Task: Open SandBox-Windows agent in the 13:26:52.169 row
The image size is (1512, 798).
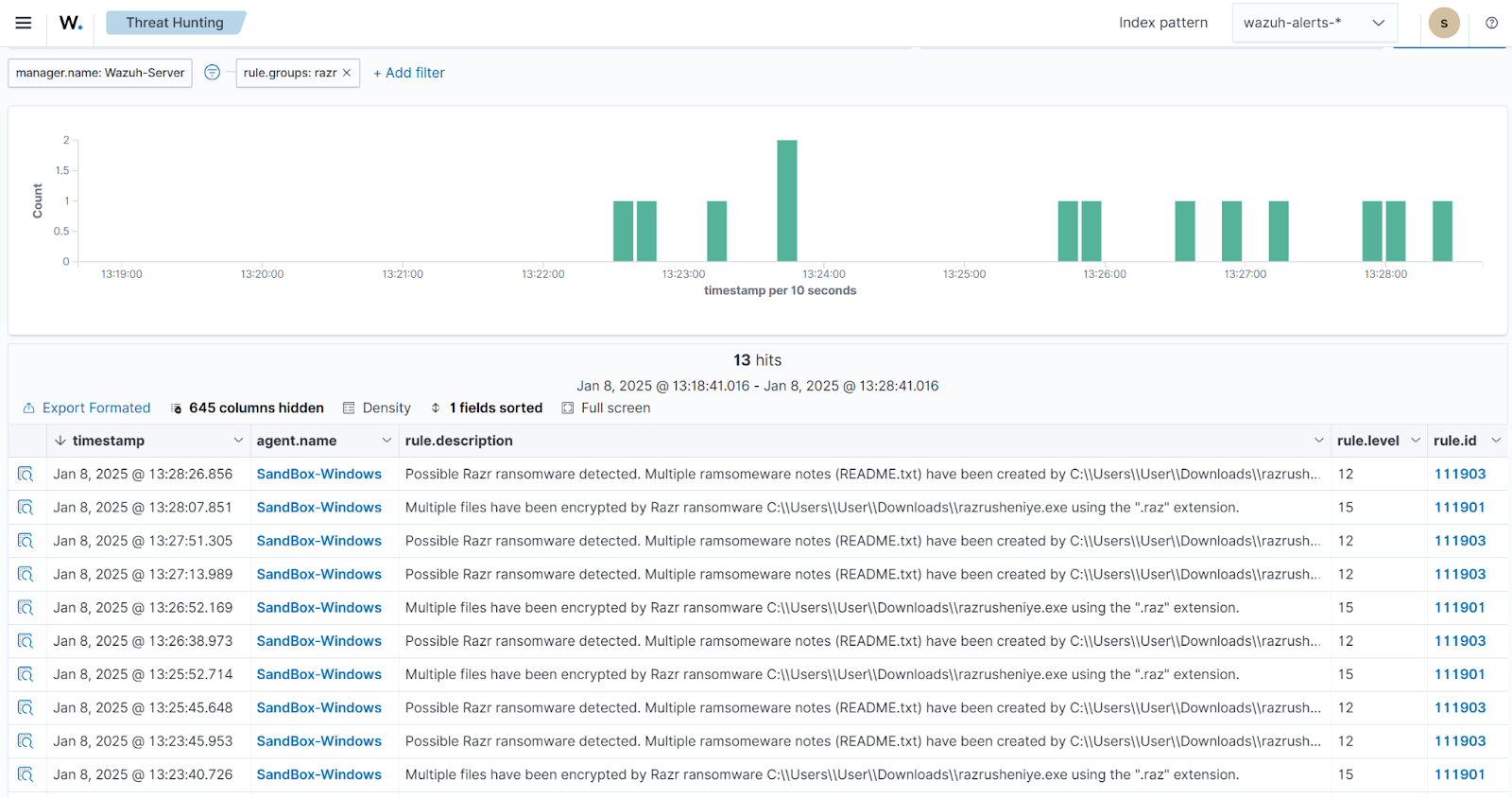Action: pos(319,608)
